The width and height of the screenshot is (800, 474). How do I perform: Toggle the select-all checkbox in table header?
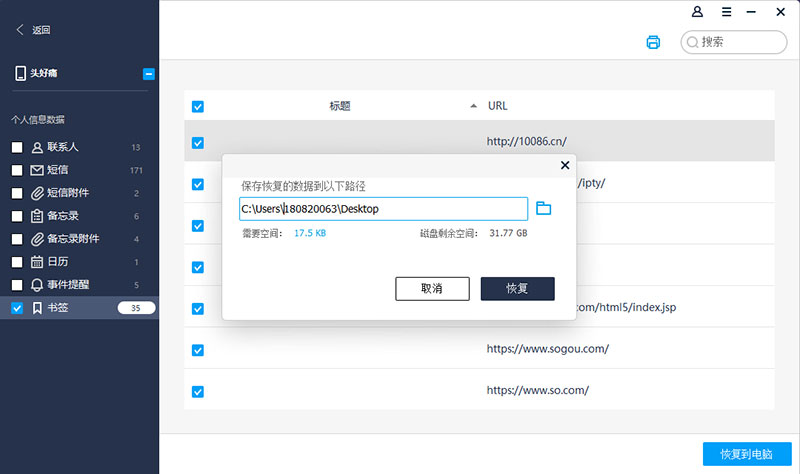click(197, 106)
